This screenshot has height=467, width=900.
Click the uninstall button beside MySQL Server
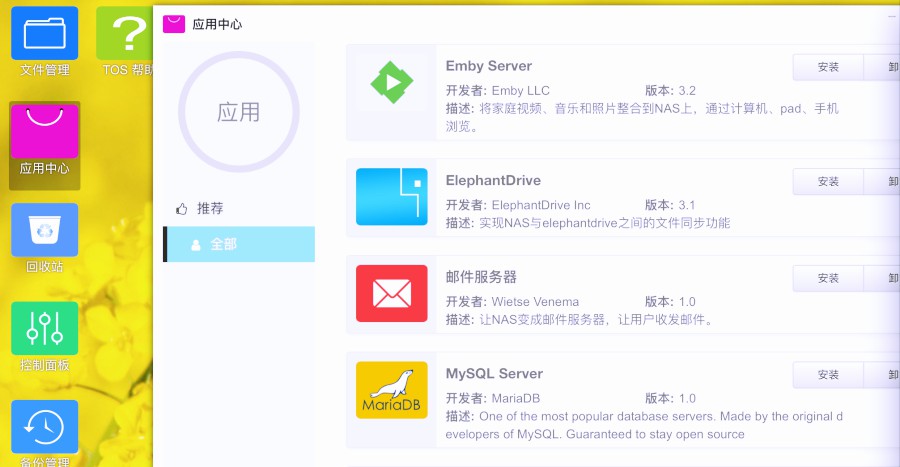882,375
